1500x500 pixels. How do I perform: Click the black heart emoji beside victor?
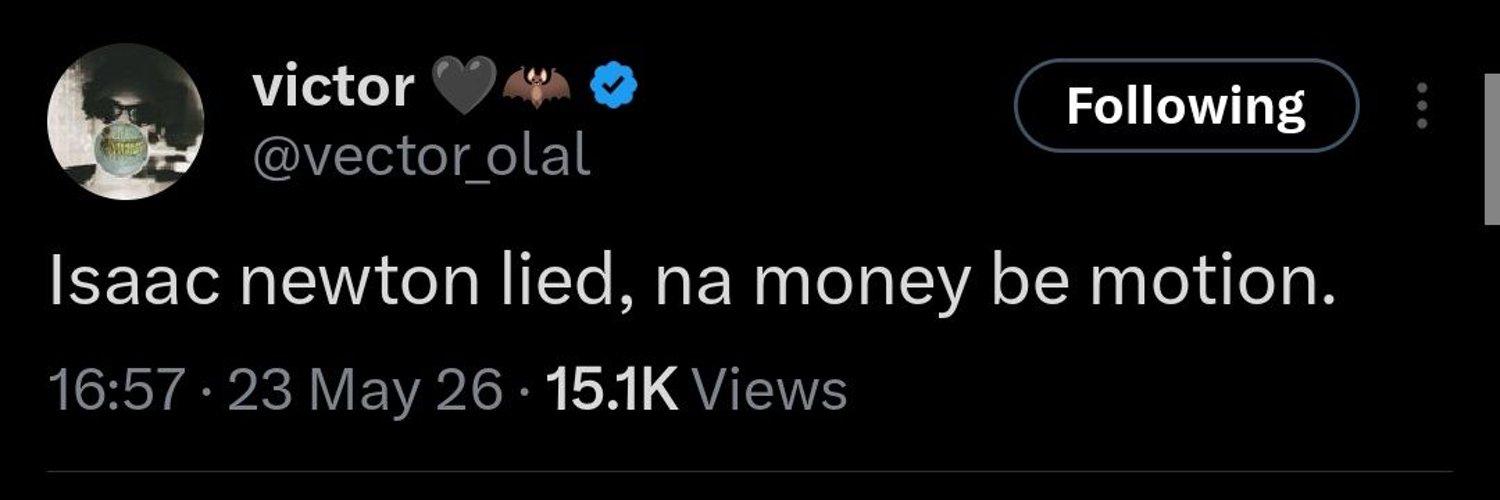point(463,89)
